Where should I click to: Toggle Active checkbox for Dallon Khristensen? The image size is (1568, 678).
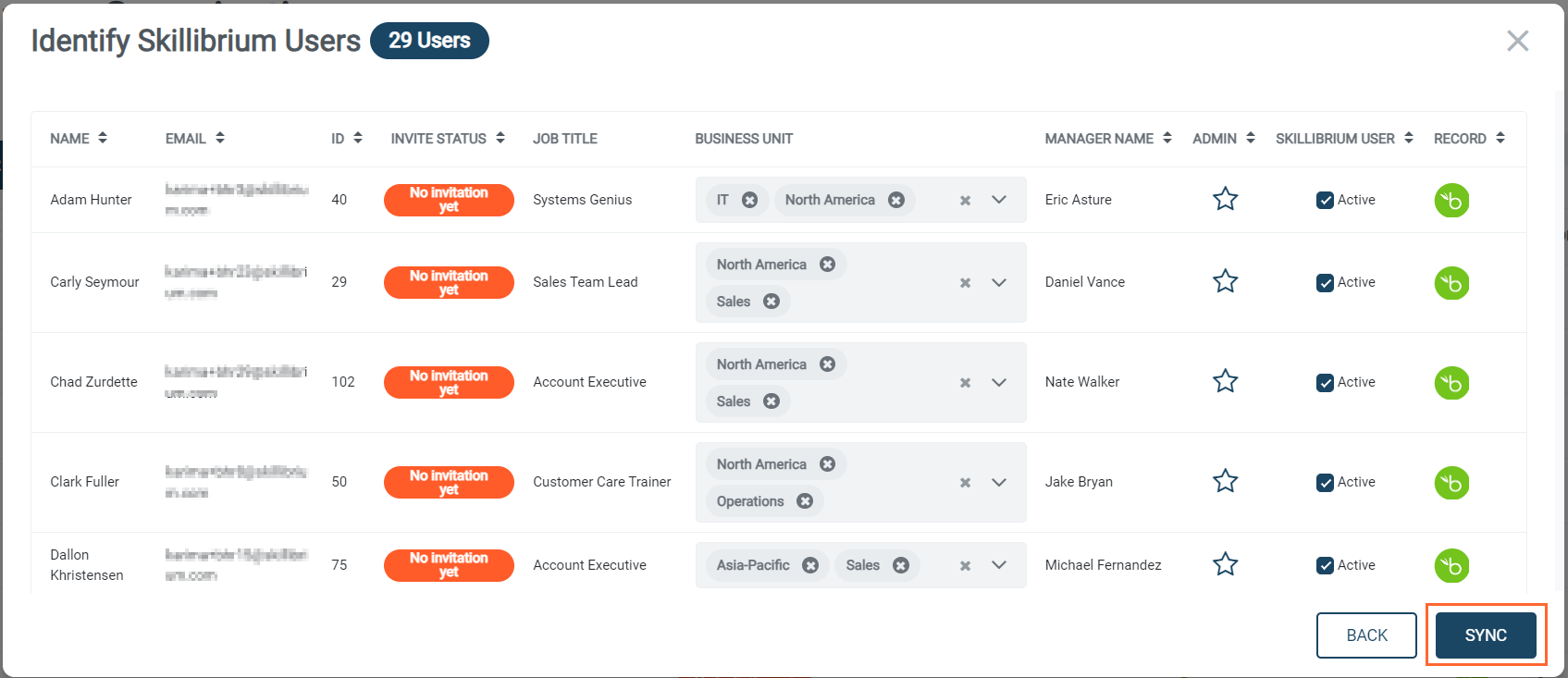point(1325,565)
